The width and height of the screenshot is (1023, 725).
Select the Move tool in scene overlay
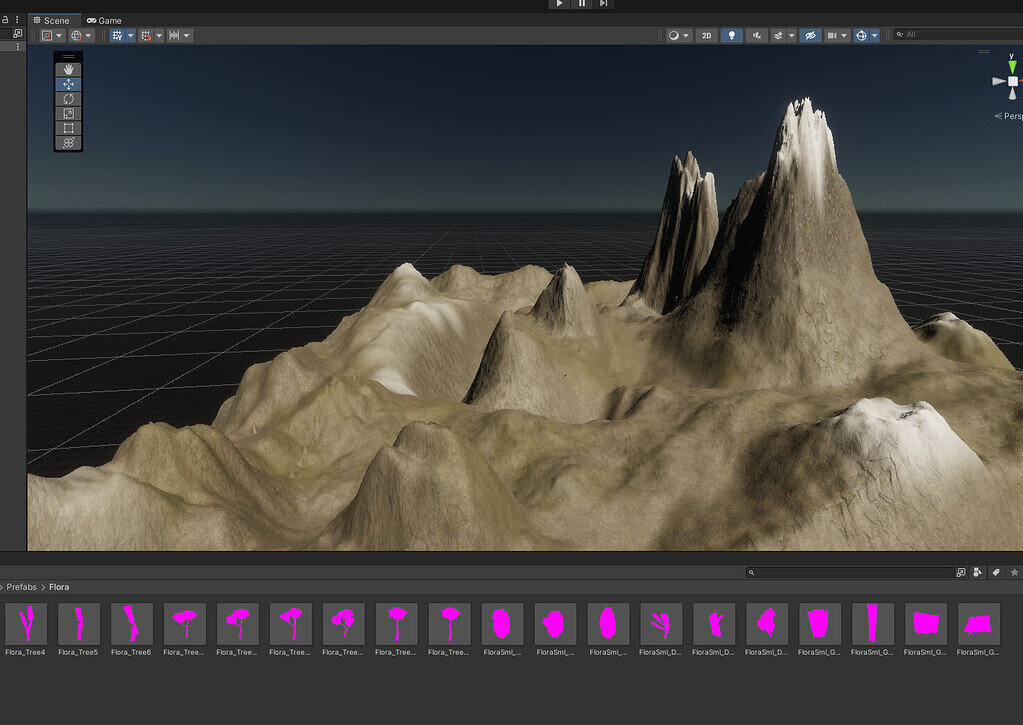pos(68,84)
